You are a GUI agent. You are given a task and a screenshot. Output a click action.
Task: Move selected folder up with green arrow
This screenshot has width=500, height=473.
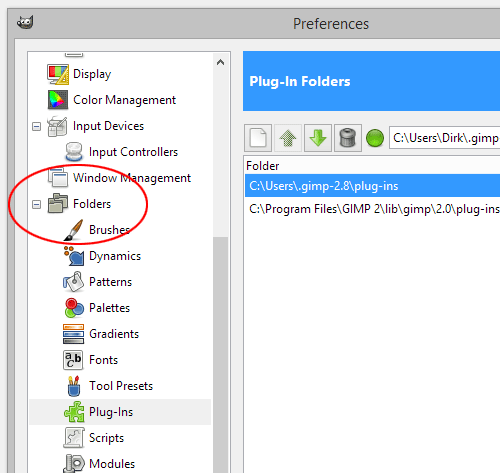[288, 138]
